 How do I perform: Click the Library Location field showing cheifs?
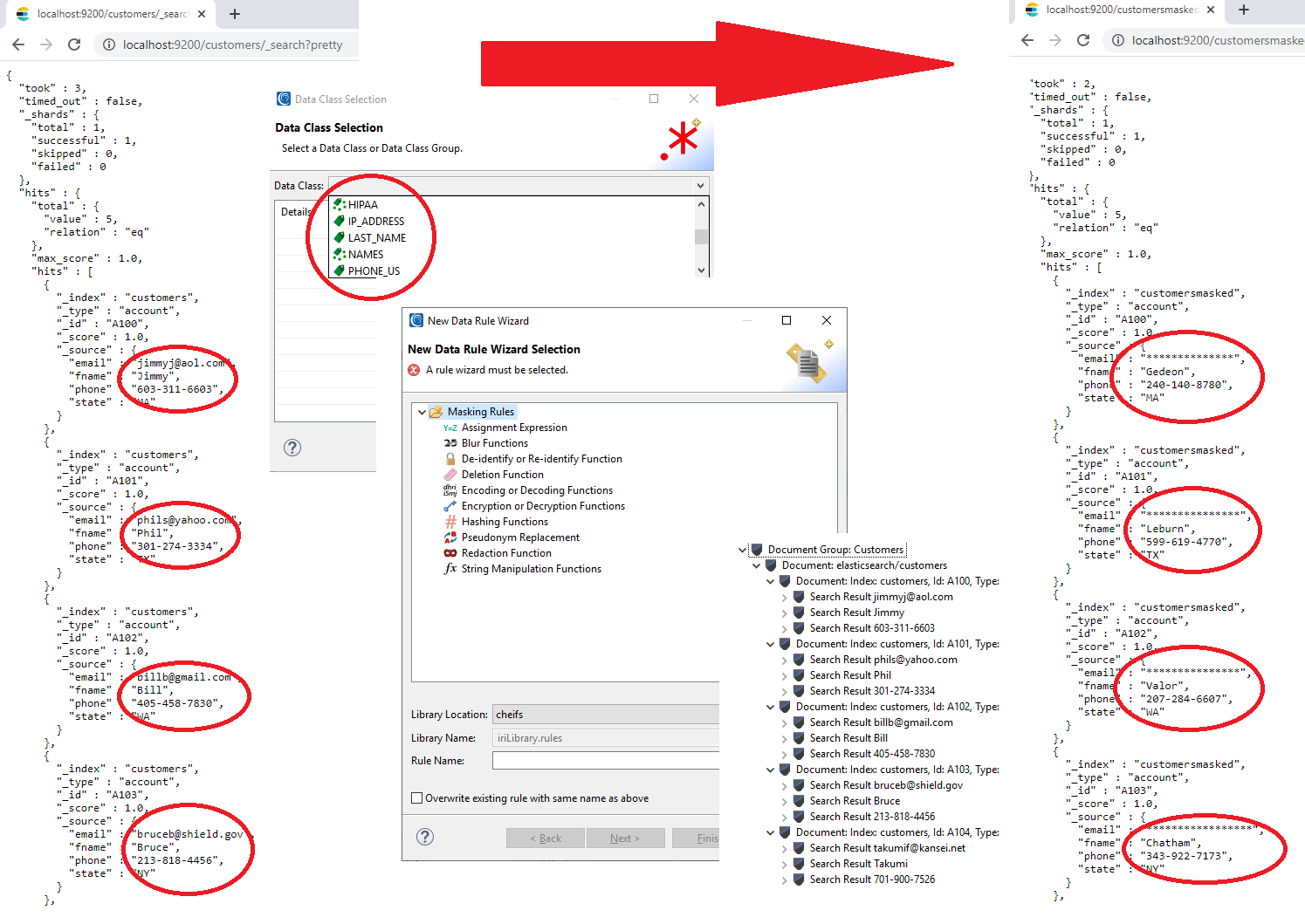606,715
